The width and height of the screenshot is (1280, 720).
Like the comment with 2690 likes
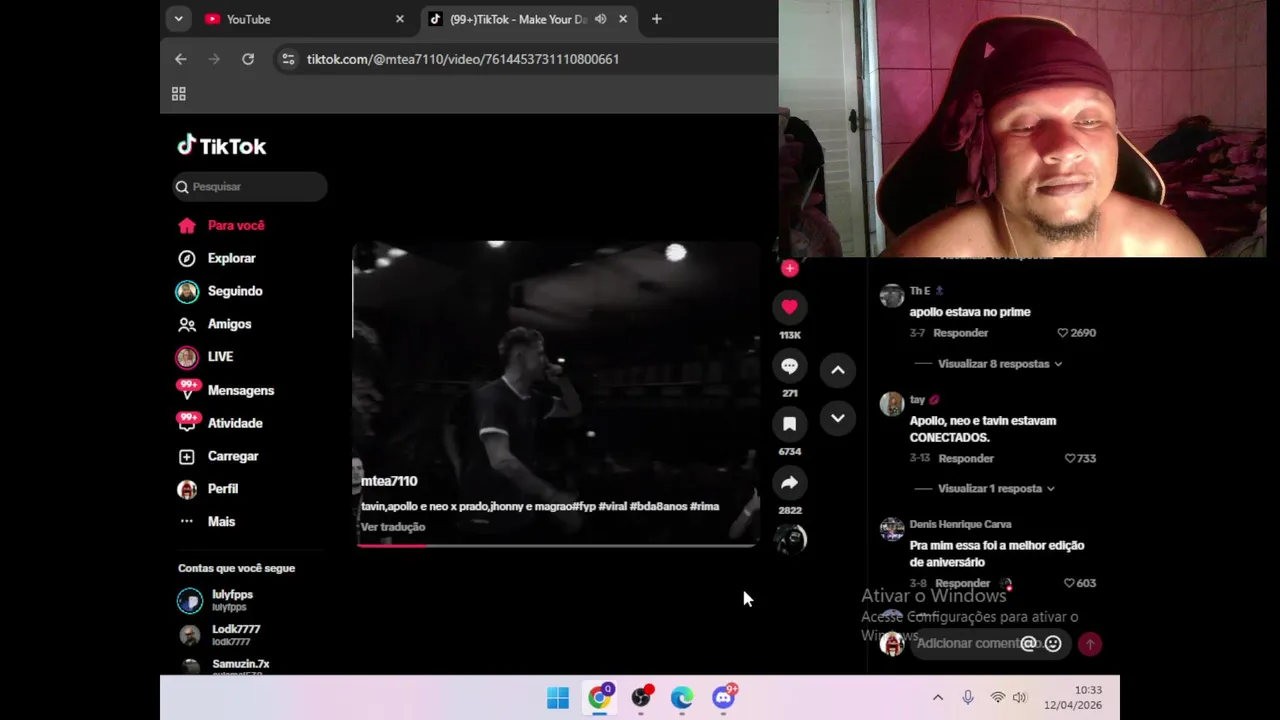point(1063,333)
